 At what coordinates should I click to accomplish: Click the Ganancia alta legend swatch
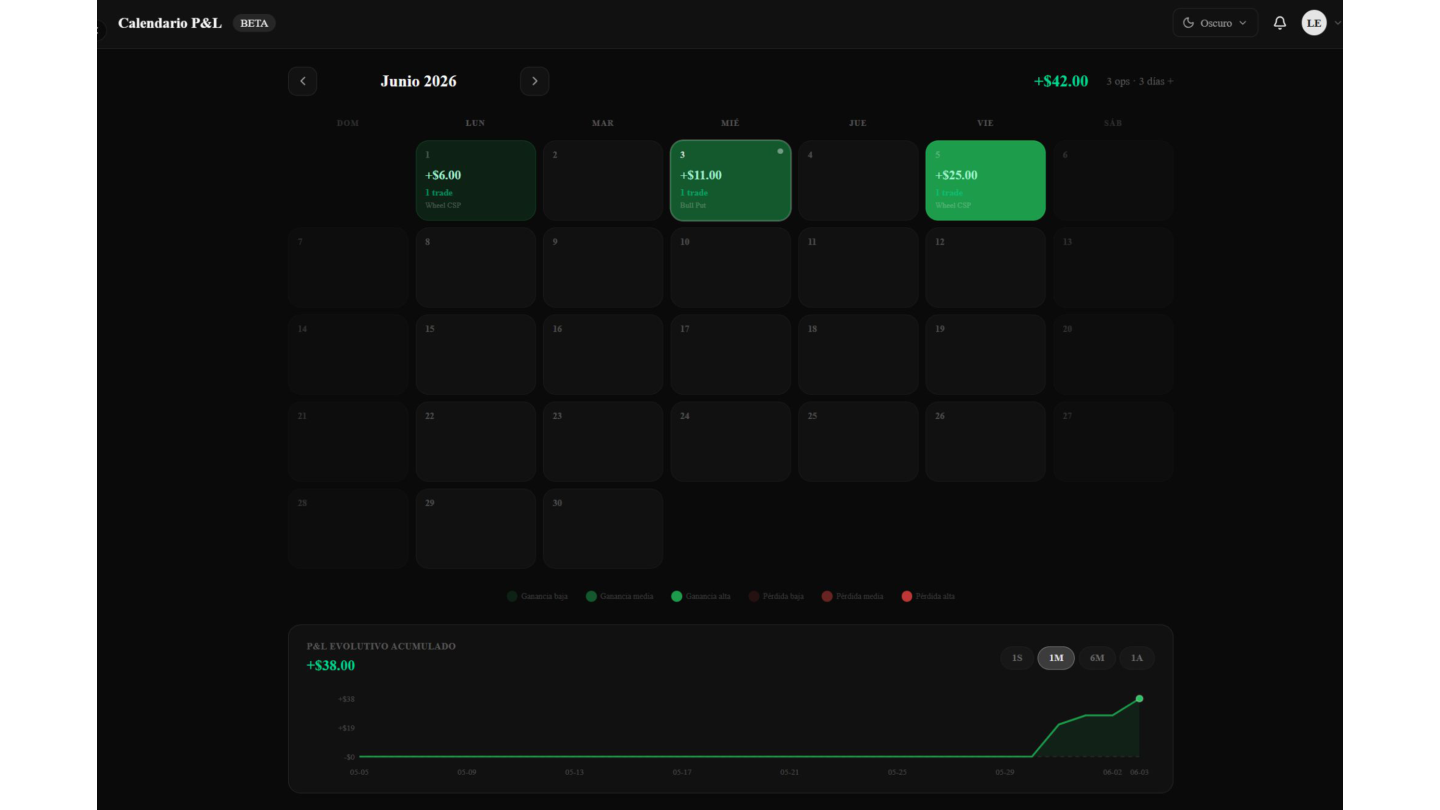click(x=676, y=596)
